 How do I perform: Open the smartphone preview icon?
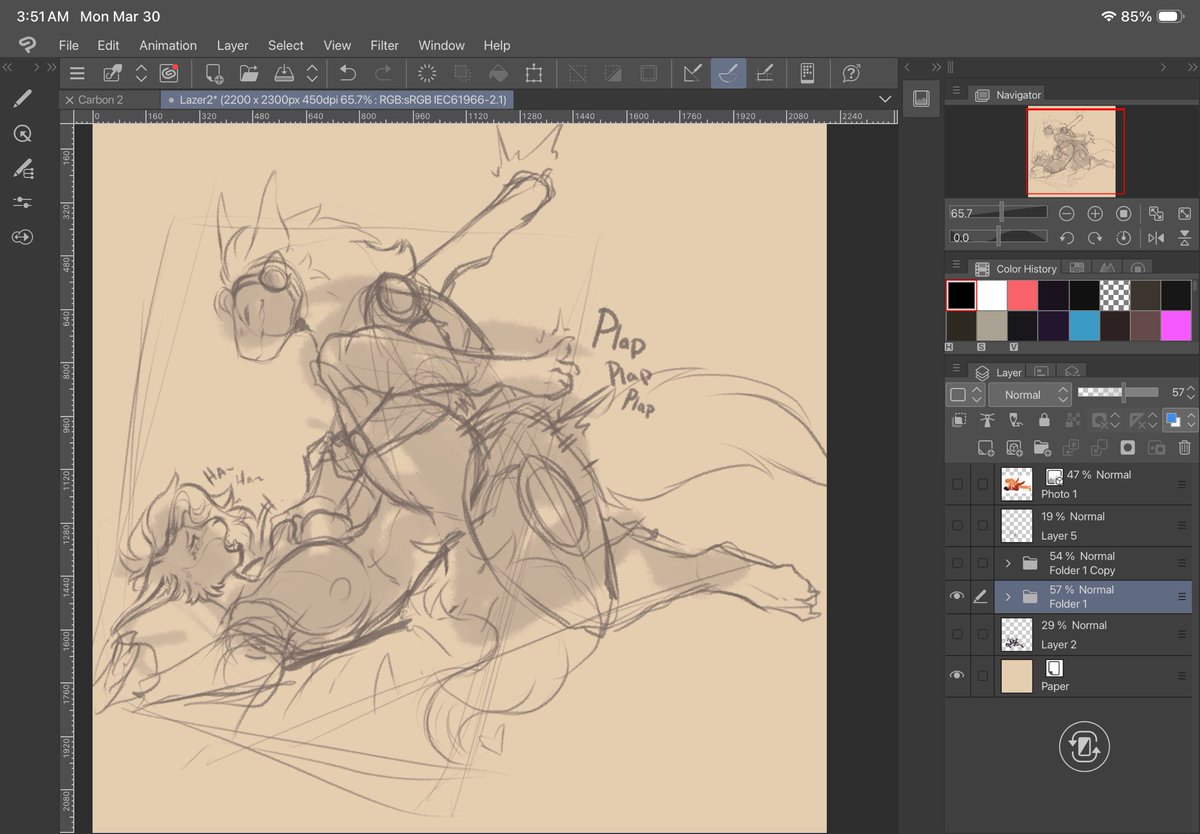point(807,73)
